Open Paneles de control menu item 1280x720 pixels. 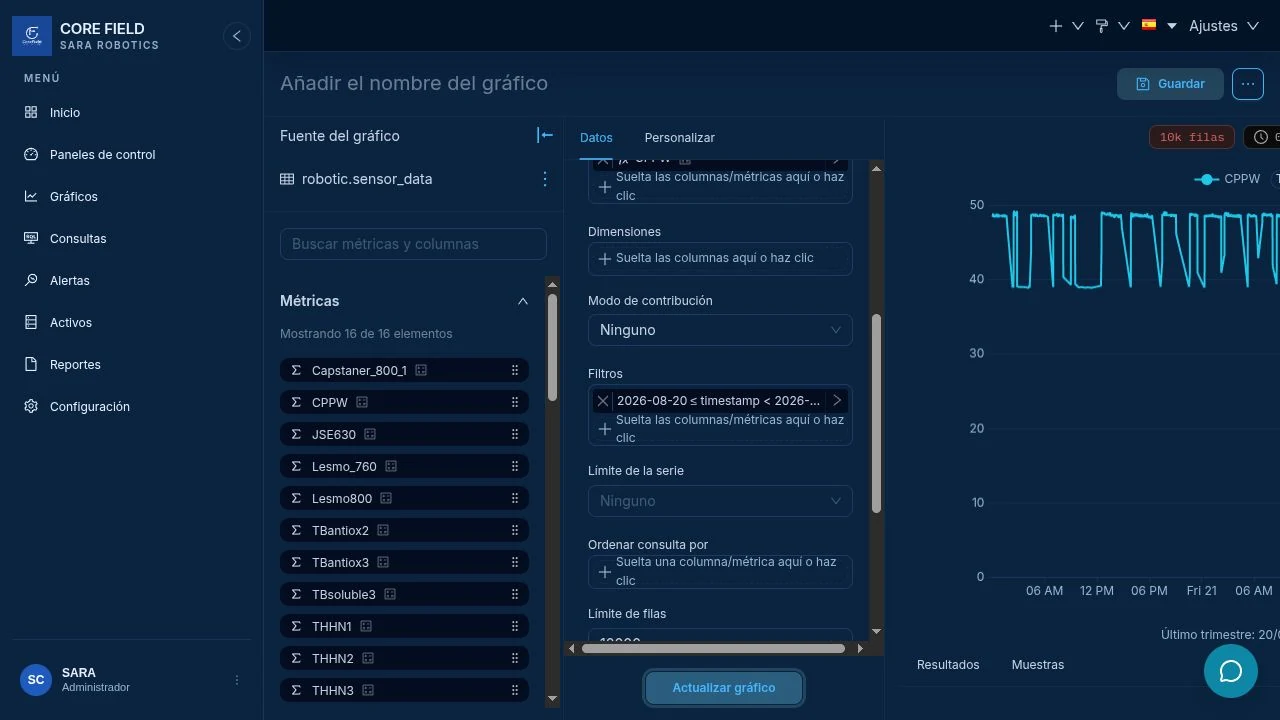point(102,155)
